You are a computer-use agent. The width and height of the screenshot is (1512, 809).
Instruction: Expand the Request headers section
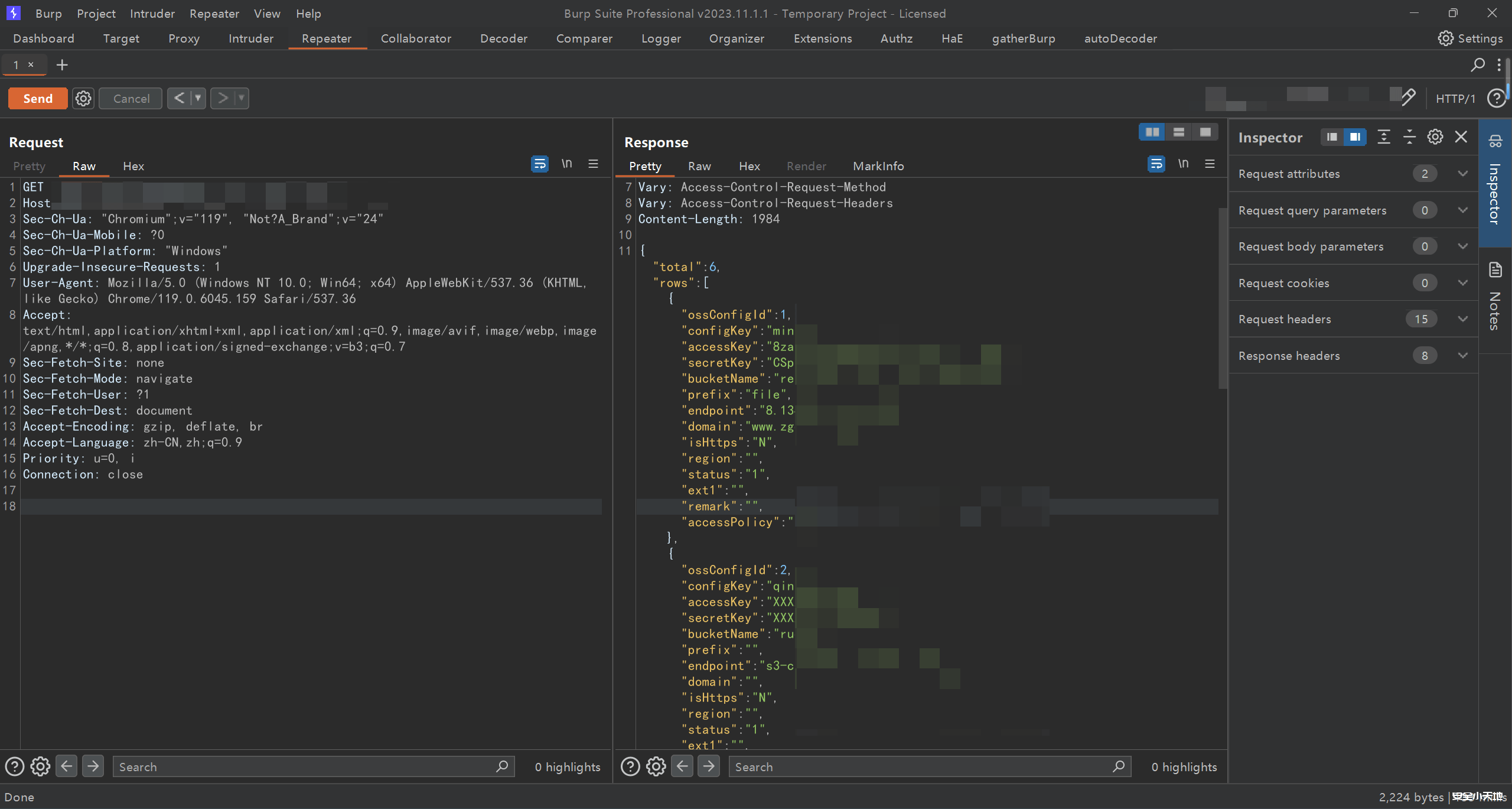1463,319
